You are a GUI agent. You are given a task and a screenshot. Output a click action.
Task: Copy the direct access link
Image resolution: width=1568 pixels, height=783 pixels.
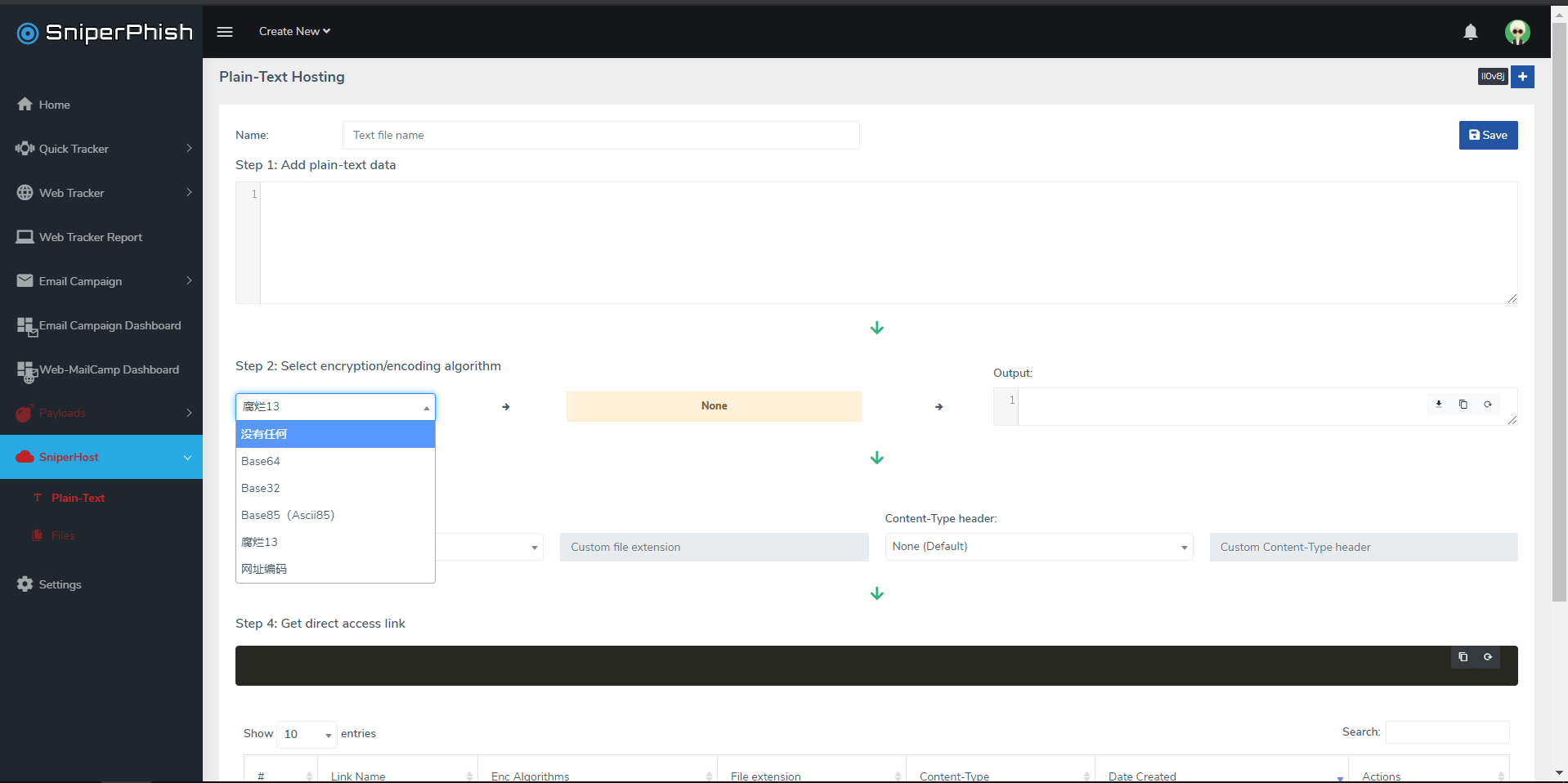pos(1463,657)
